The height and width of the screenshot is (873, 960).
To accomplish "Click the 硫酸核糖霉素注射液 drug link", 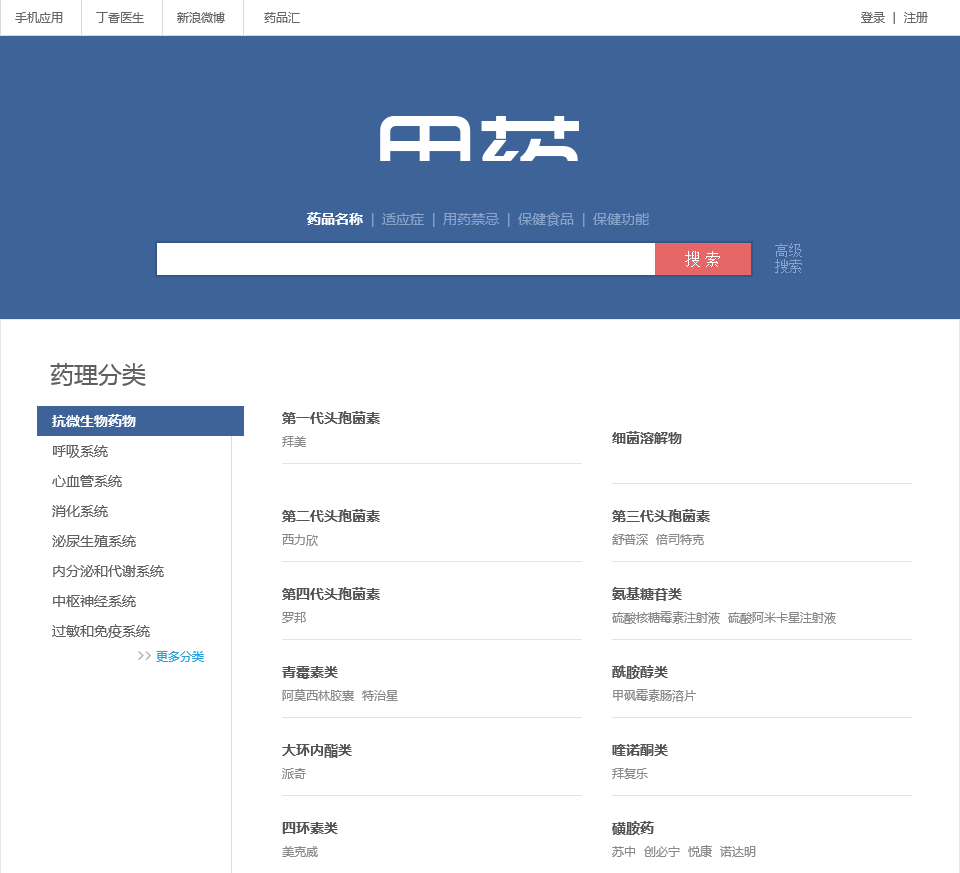I will click(x=666, y=618).
